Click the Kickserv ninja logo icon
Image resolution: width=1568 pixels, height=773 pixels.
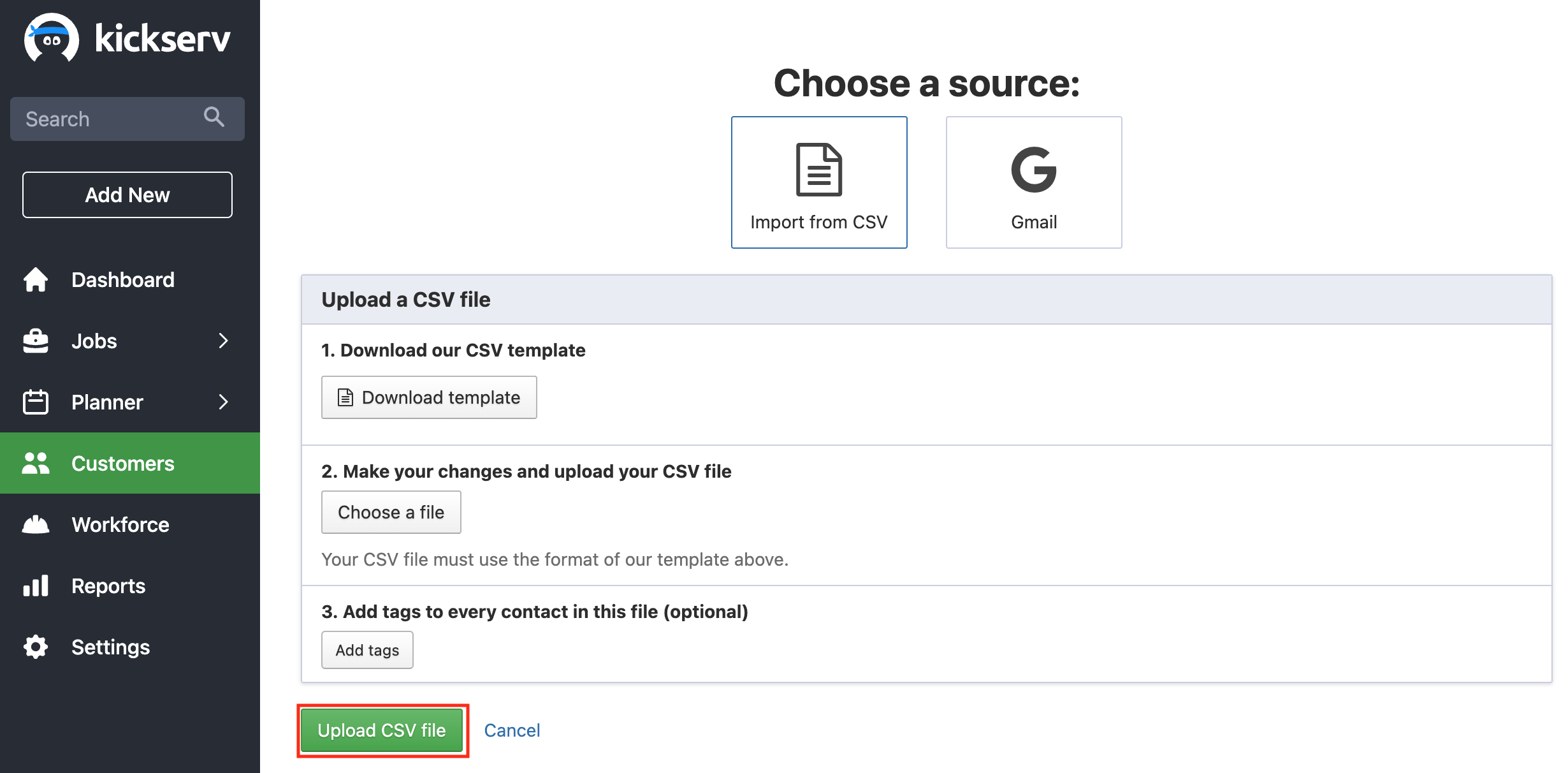point(51,38)
